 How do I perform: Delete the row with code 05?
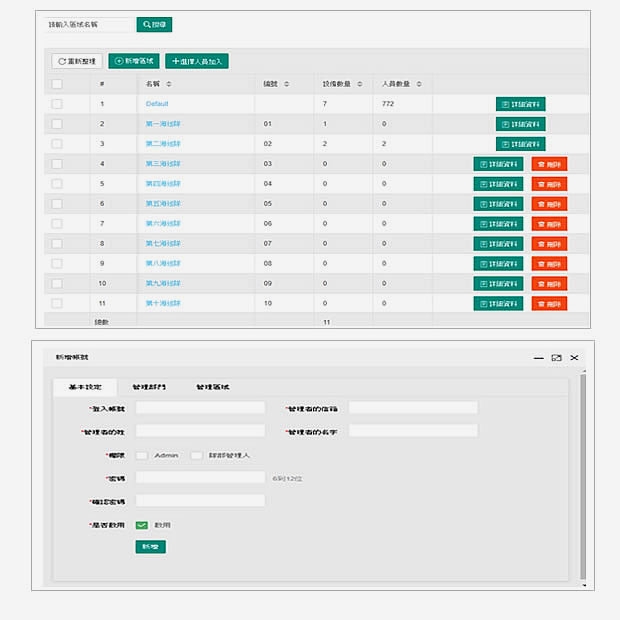(549, 204)
